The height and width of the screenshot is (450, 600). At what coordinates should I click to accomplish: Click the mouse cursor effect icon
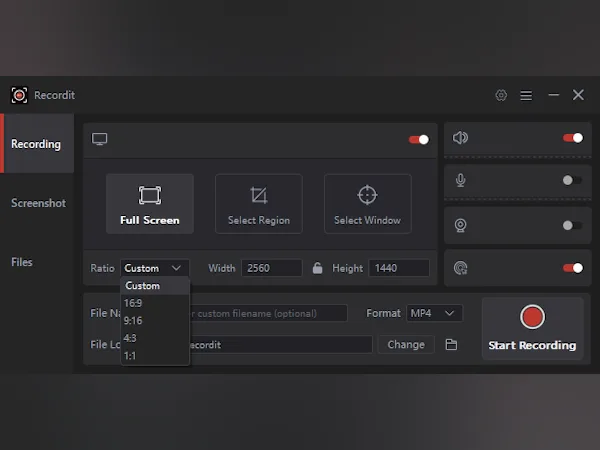[x=460, y=268]
